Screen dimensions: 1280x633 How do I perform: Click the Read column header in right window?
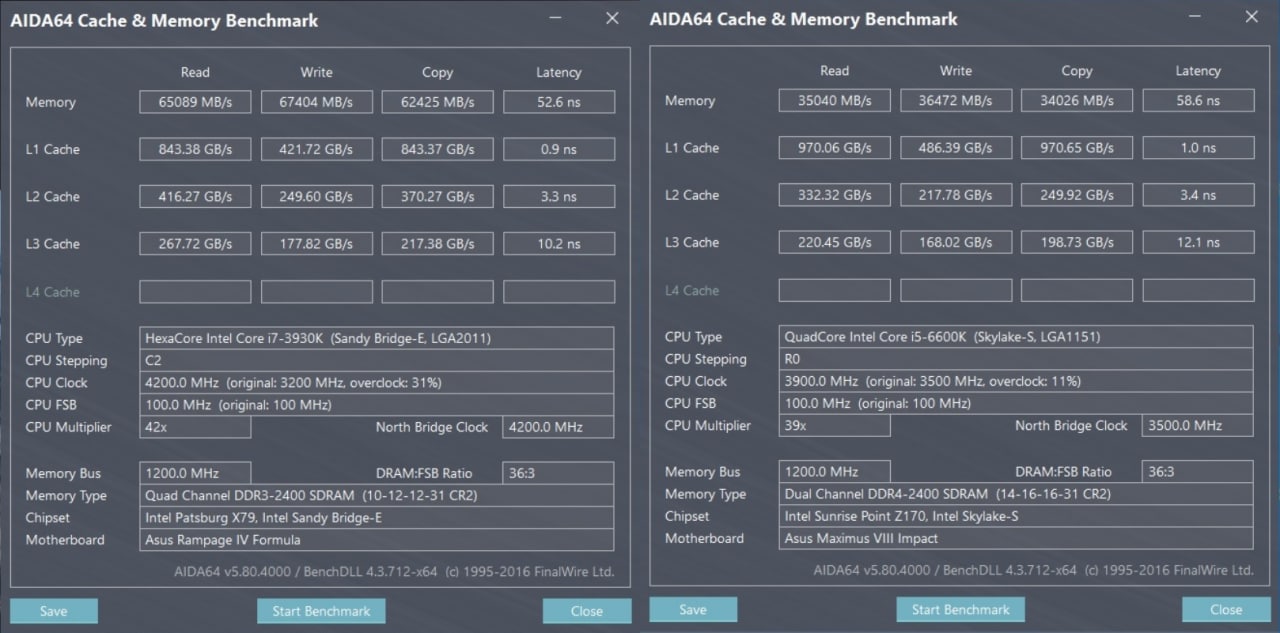[834, 70]
